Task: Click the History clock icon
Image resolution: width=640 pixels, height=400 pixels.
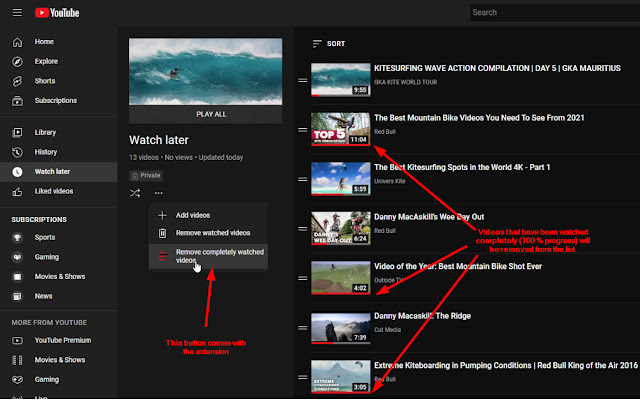Action: pos(17,152)
